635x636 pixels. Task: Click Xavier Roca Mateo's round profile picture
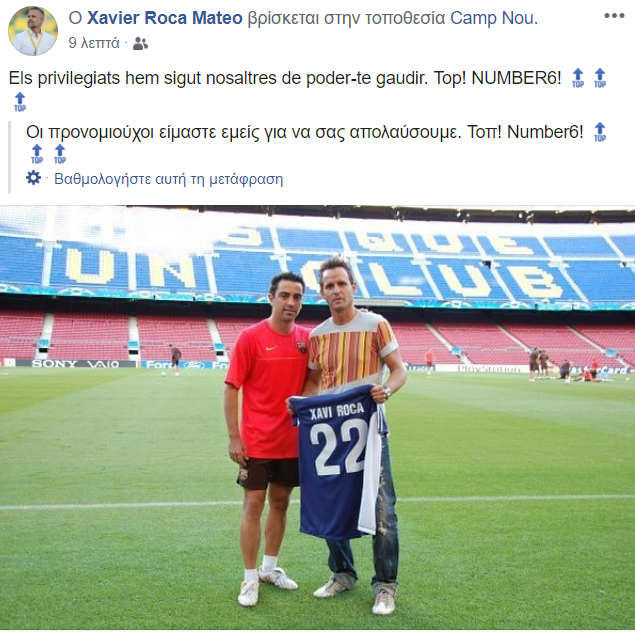(33, 31)
